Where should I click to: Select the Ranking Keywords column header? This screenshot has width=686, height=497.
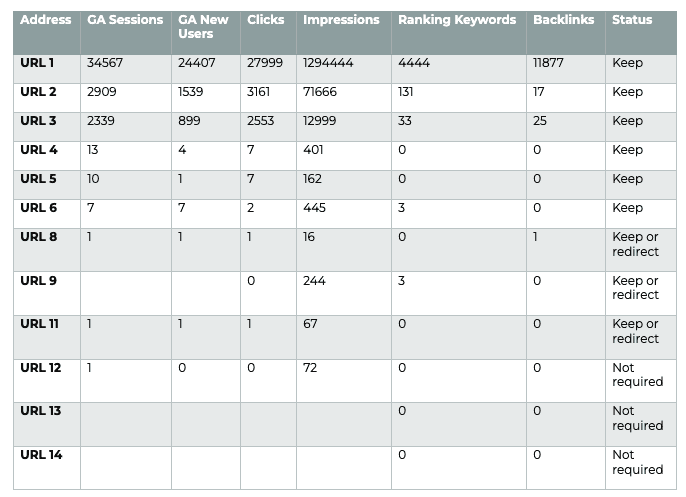457,20
